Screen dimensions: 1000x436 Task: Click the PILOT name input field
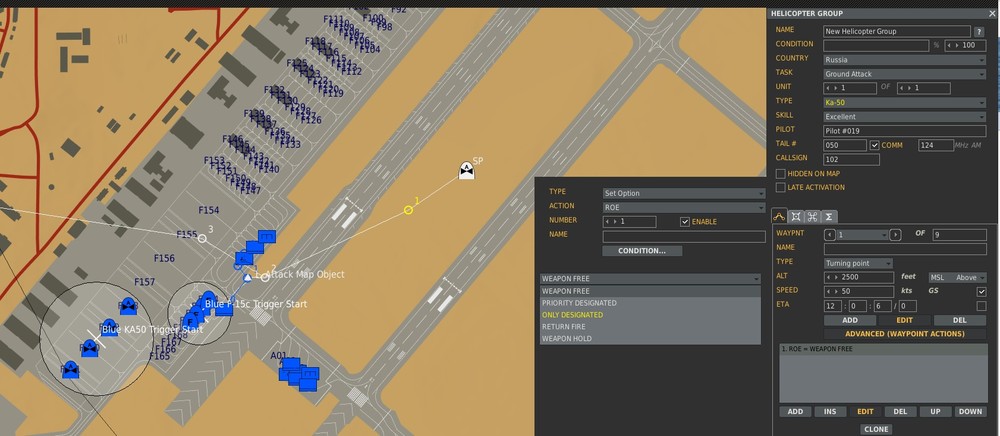pyautogui.click(x=904, y=131)
